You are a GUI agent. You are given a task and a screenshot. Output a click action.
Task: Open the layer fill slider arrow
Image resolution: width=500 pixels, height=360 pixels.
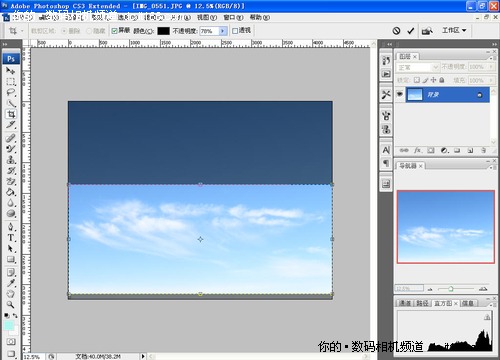click(x=491, y=80)
